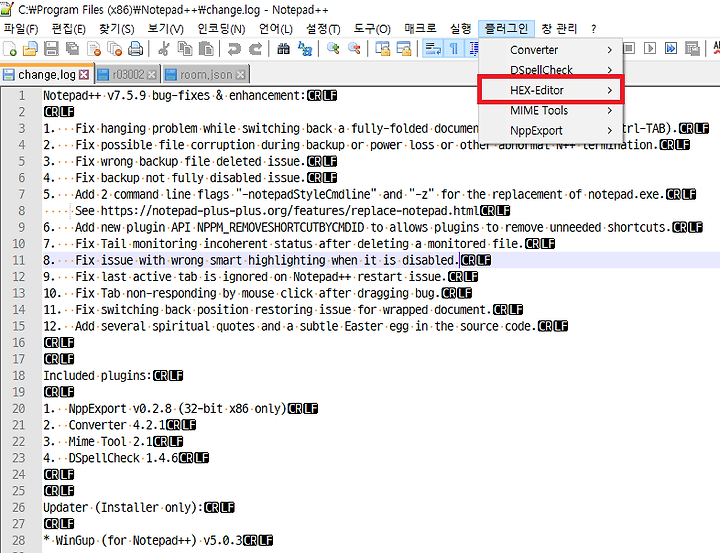Close current document using toolbar Close icon
Image resolution: width=720 pixels, height=553 pixels.
pos(94,49)
